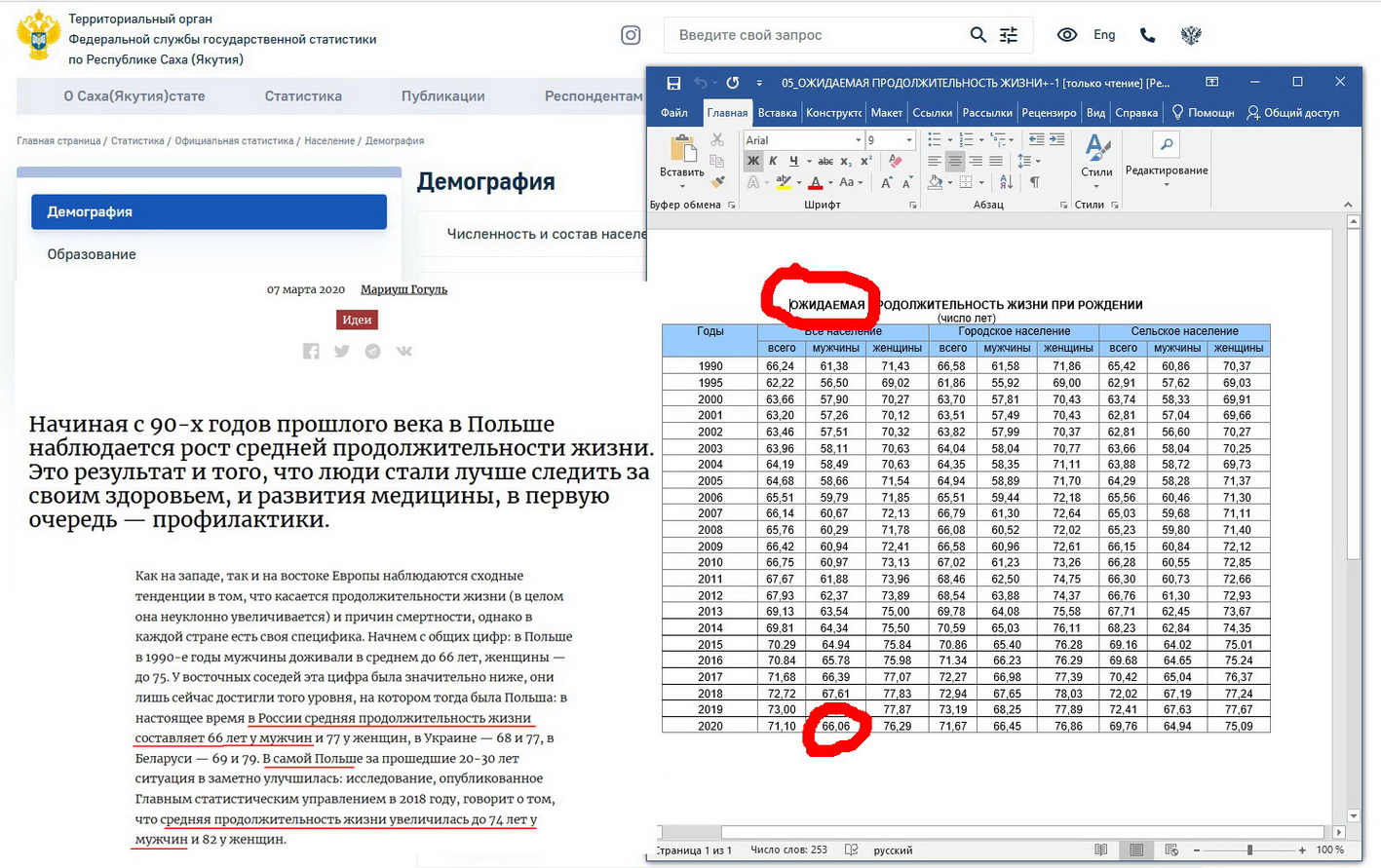
Task: Cut selection with the scissors icon
Action: click(x=717, y=140)
